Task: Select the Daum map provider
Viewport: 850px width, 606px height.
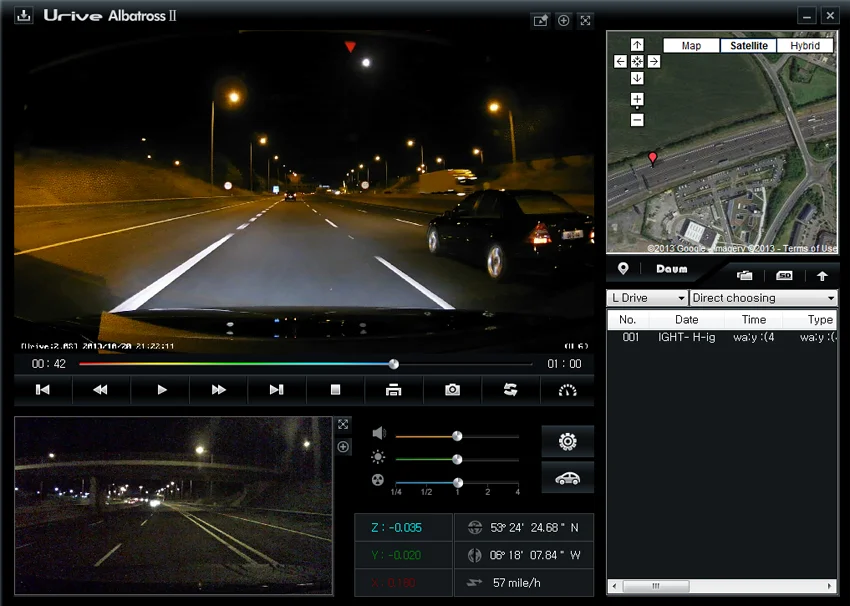Action: pos(672,269)
